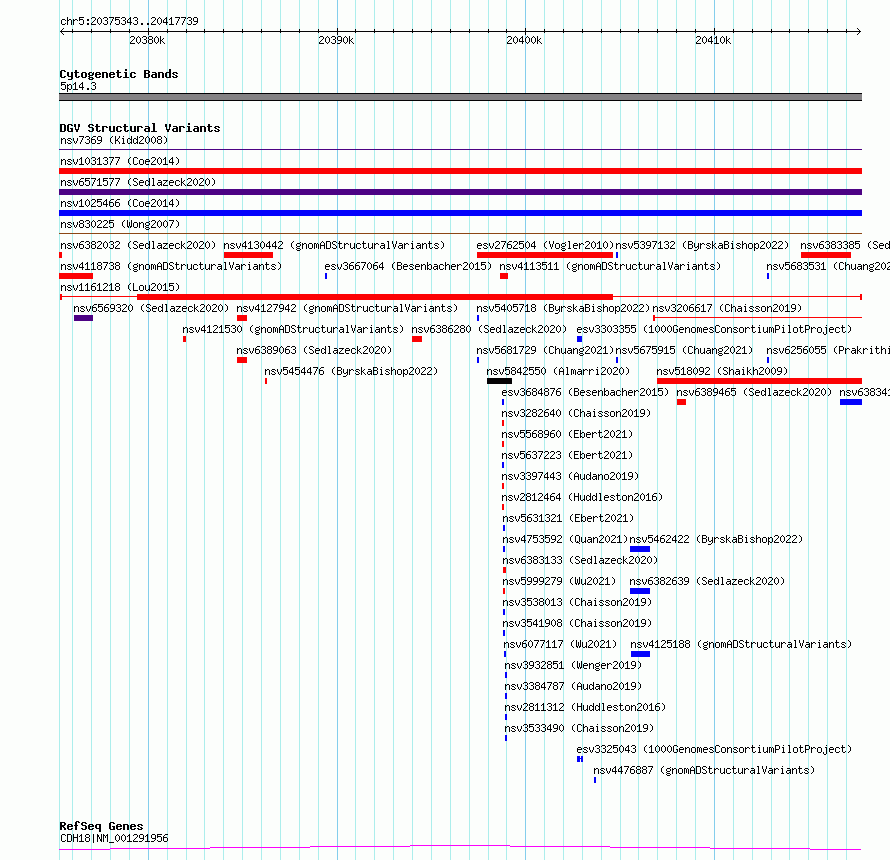890x860 pixels.
Task: Click nsv2812464 (Huddleston2016) label
Action: pos(582,497)
